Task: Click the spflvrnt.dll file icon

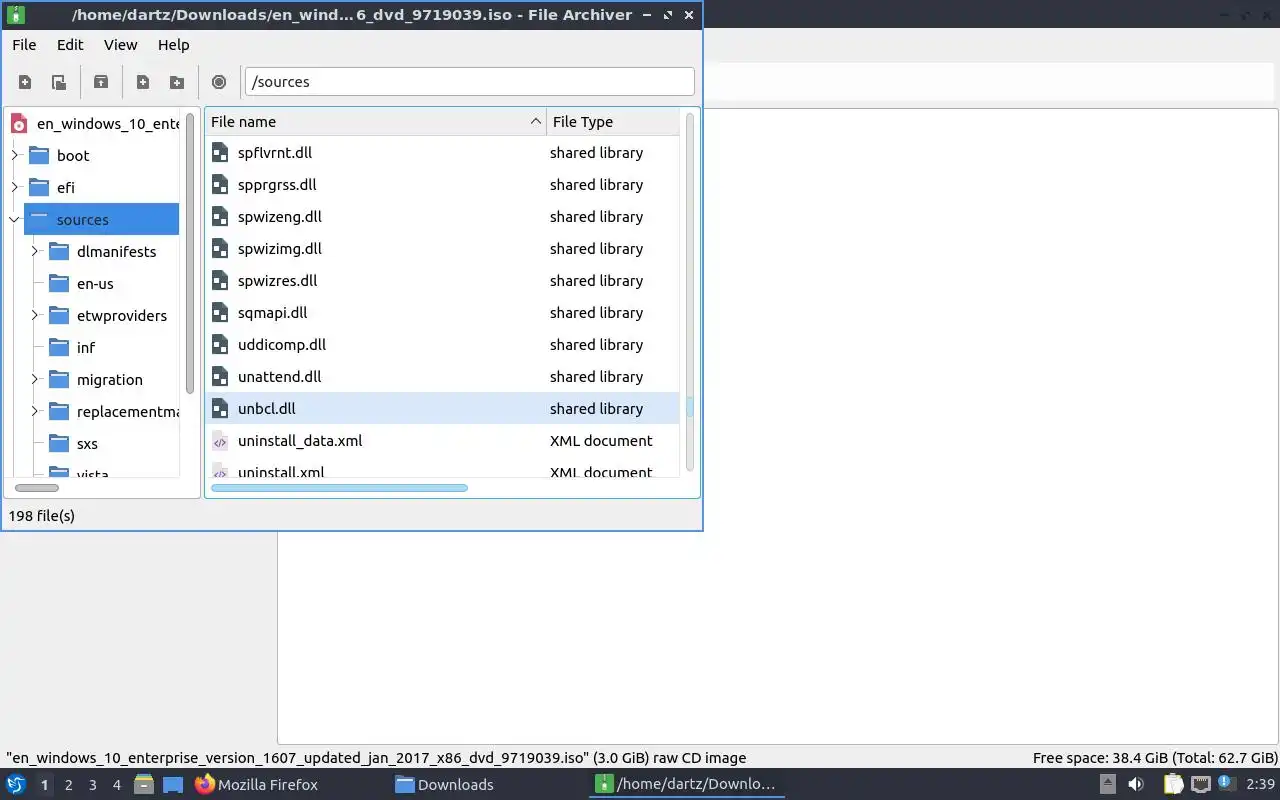Action: tap(221, 153)
